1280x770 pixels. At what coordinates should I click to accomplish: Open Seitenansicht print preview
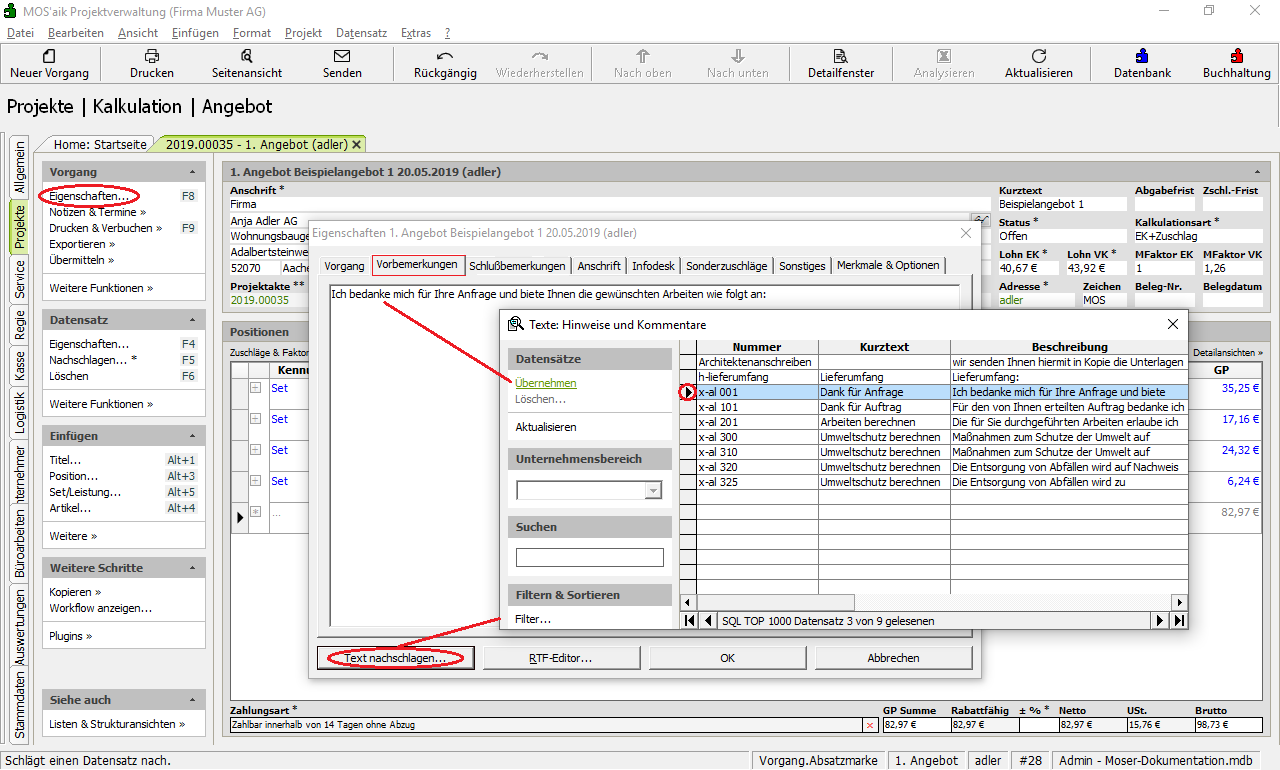247,57
